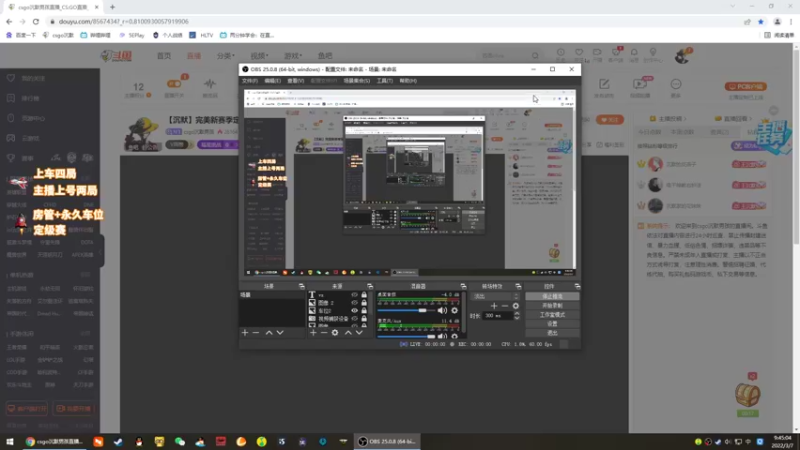Screen dimensions: 800x450
Task: Expand the 游戏 dropdown in Douyu nav
Action: (293, 56)
